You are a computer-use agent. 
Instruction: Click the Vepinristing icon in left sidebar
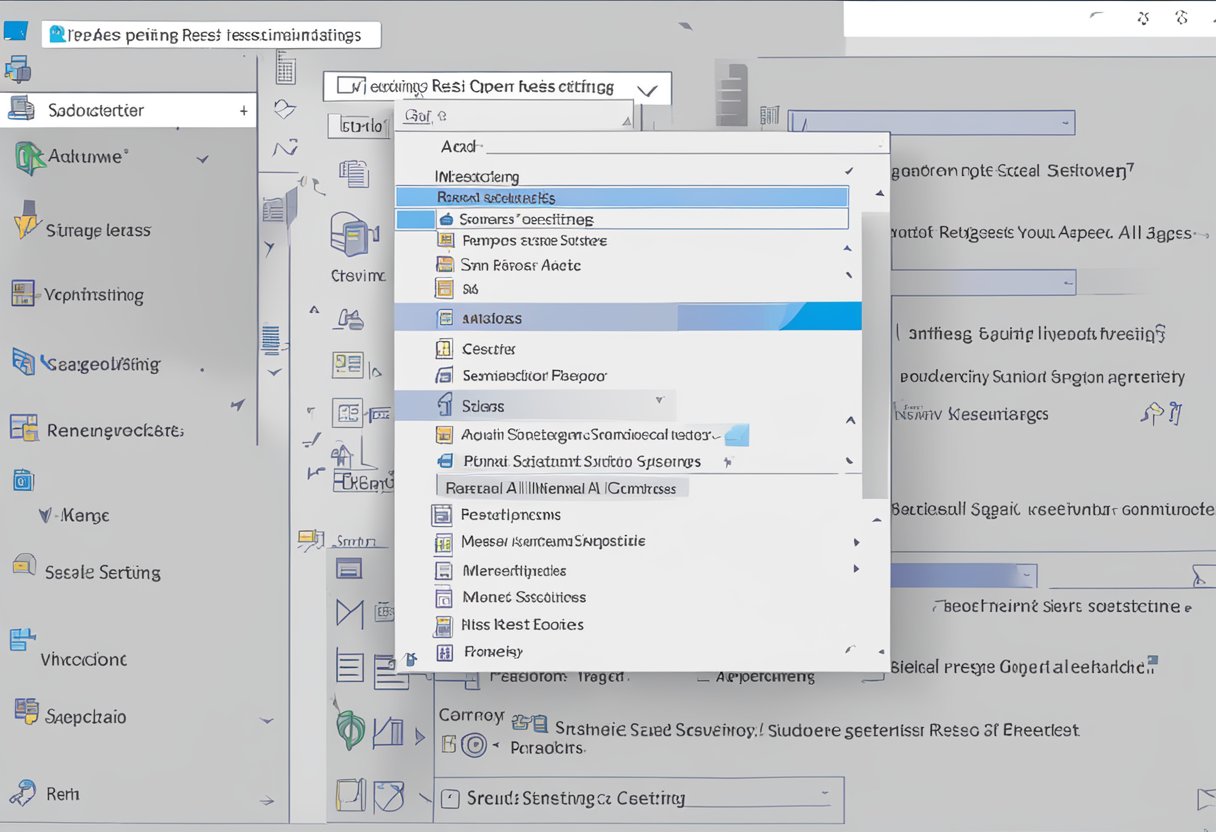click(x=22, y=293)
